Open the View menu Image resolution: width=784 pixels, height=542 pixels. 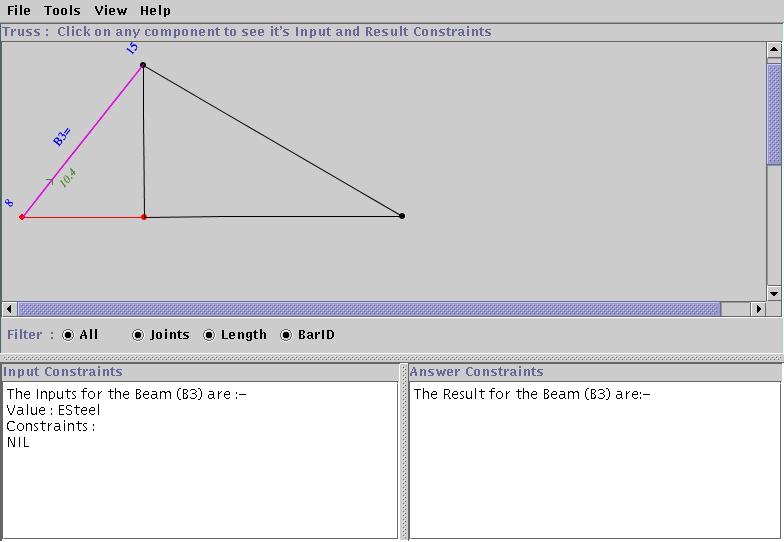coord(110,11)
